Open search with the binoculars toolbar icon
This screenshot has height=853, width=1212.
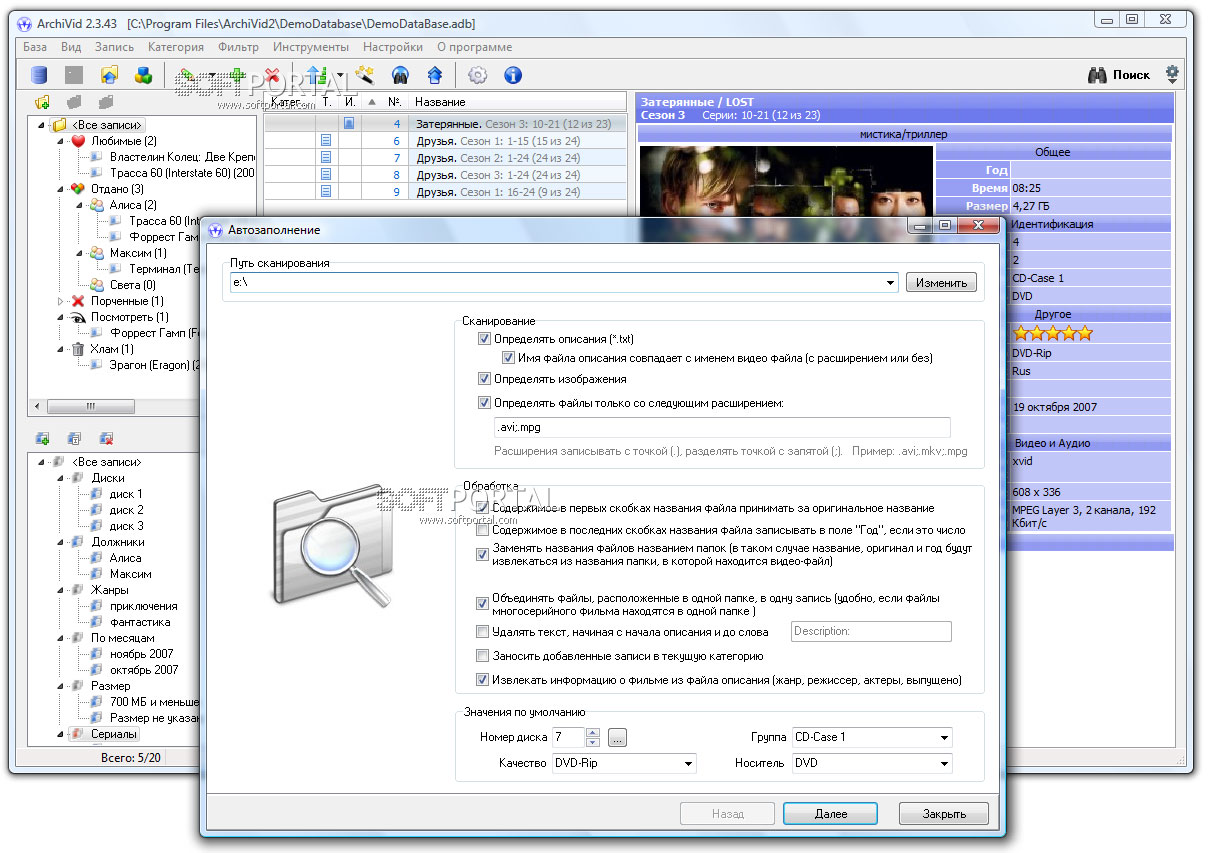pos(400,75)
